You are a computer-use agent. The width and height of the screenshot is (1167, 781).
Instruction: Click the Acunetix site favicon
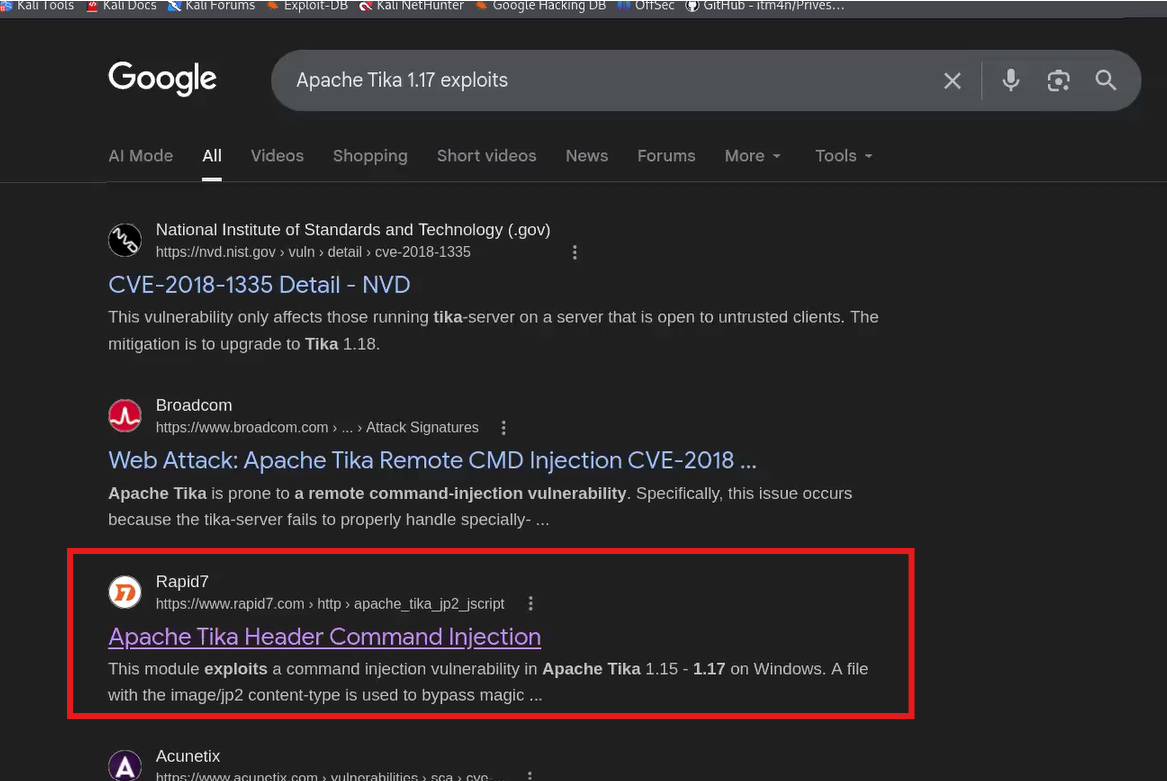click(124, 765)
